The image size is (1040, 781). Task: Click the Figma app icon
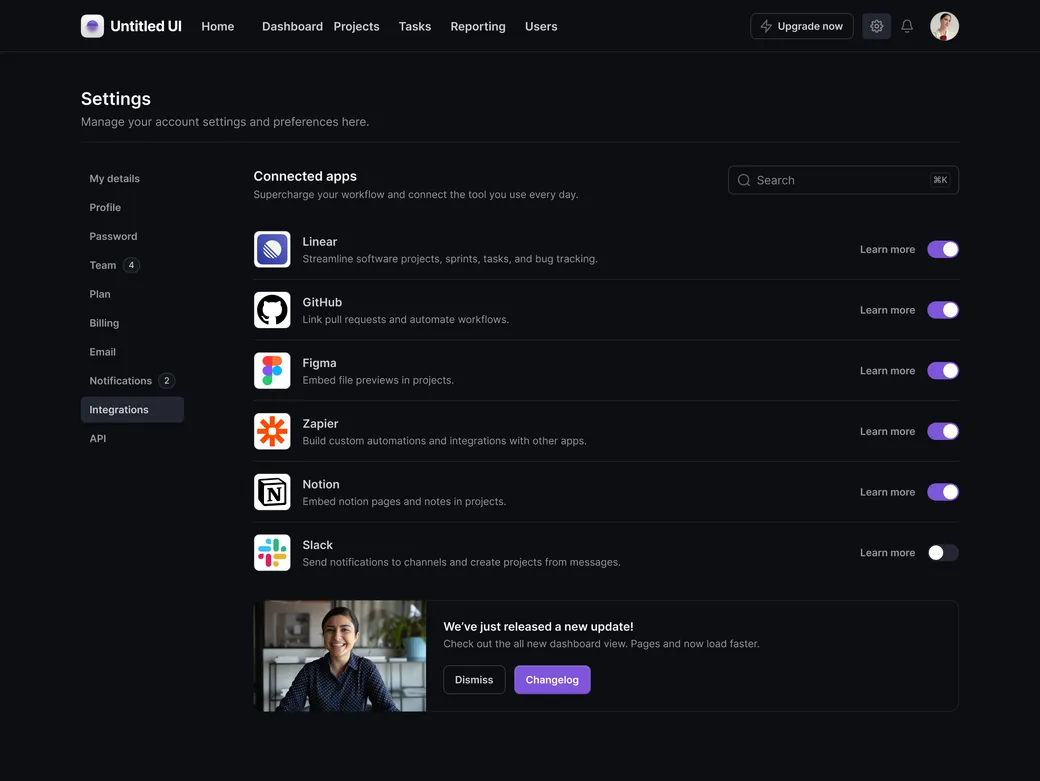point(272,371)
